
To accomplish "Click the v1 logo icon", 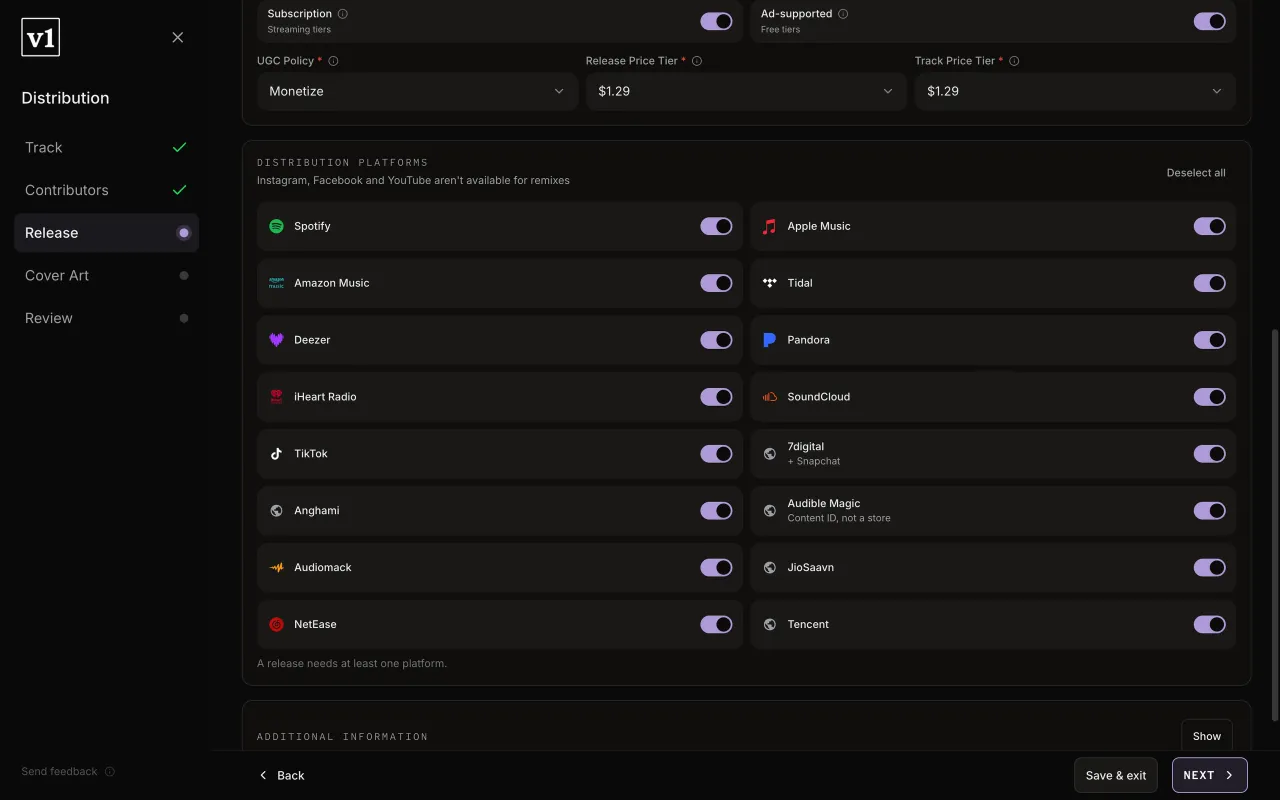I will pyautogui.click(x=41, y=38).
